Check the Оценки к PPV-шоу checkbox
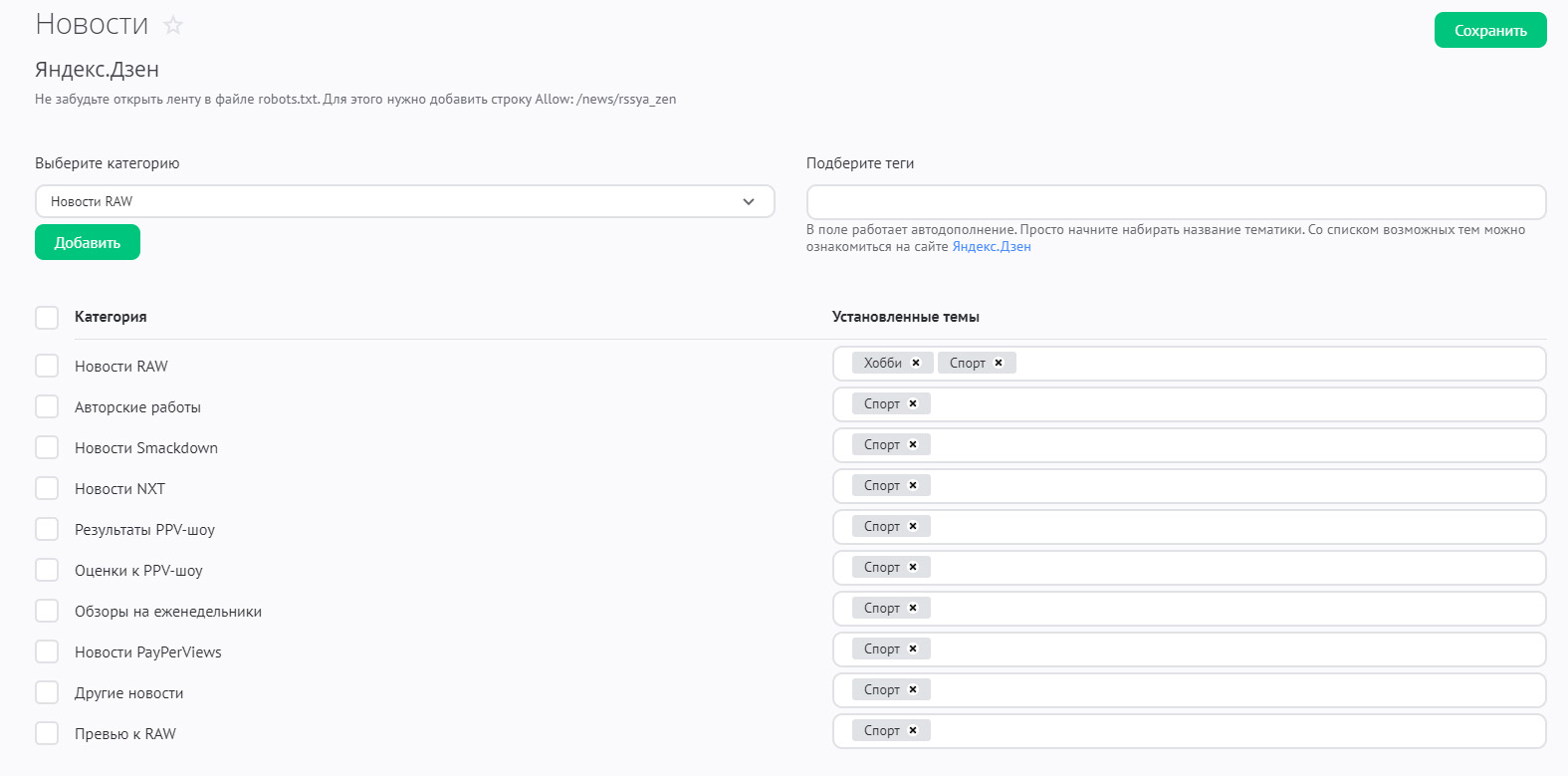This screenshot has height=776, width=1568. click(x=47, y=570)
